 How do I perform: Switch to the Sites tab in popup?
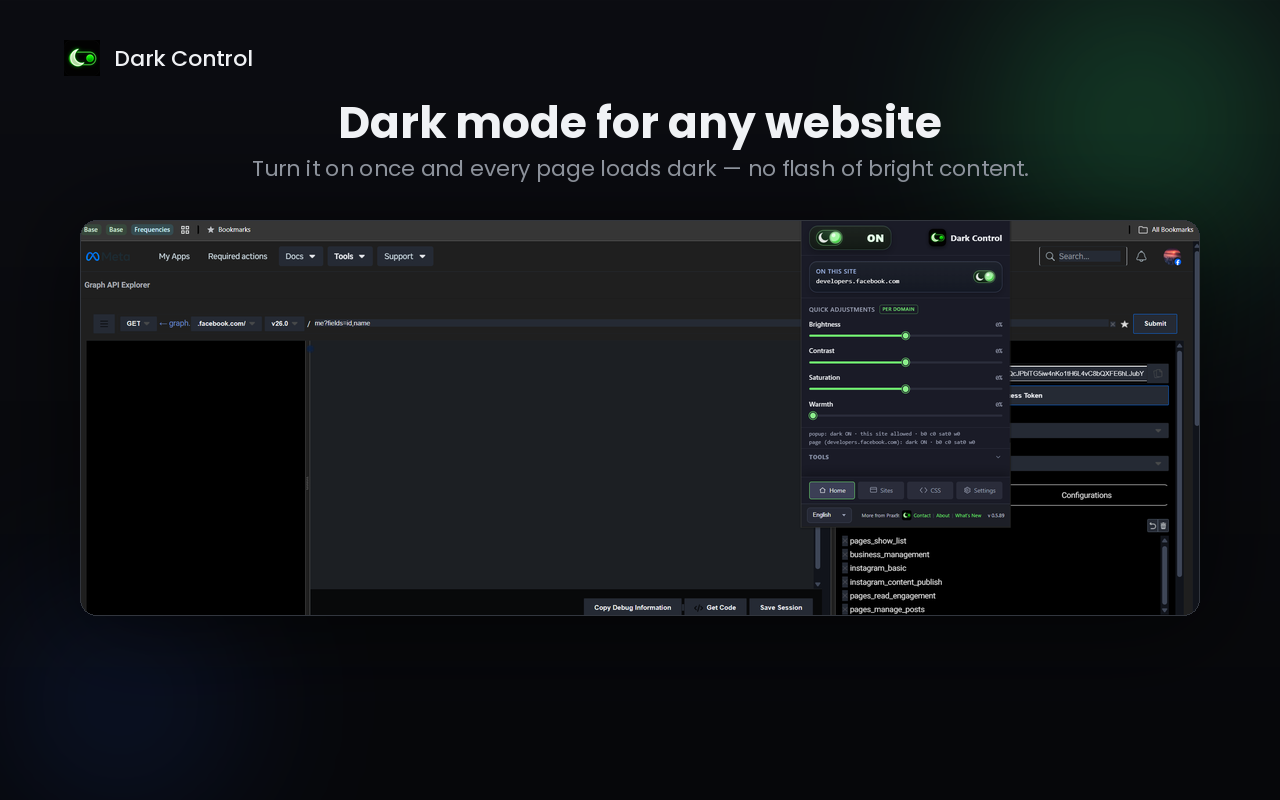pos(881,490)
